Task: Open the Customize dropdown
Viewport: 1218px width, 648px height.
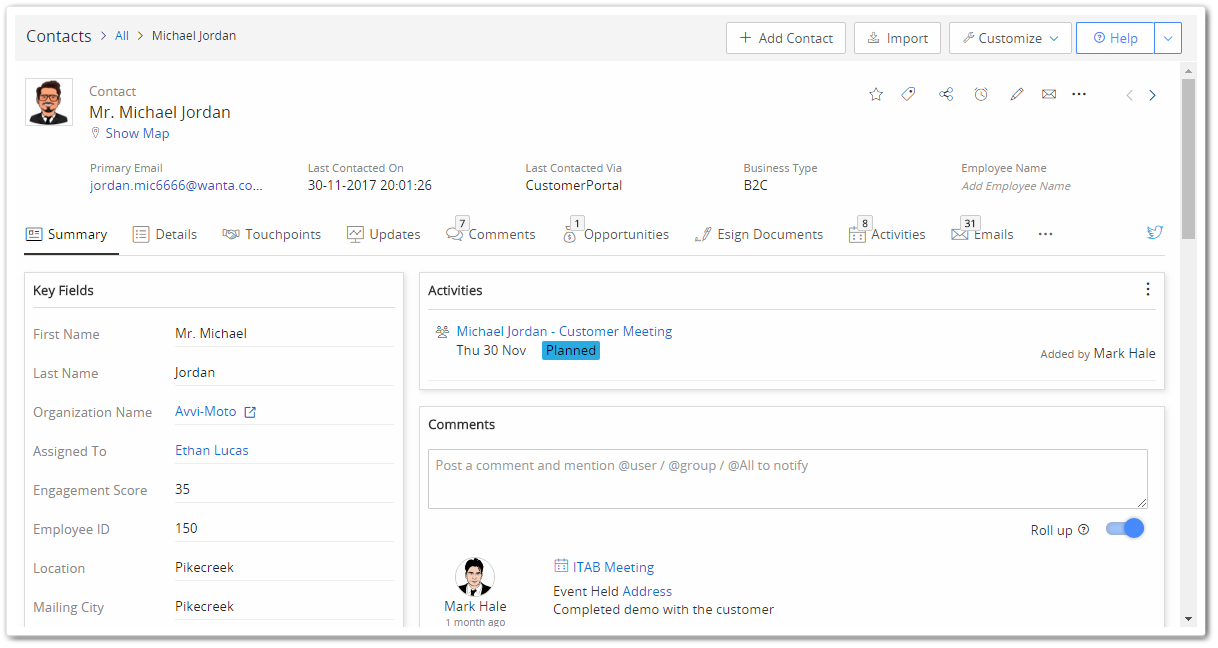Action: click(1010, 38)
